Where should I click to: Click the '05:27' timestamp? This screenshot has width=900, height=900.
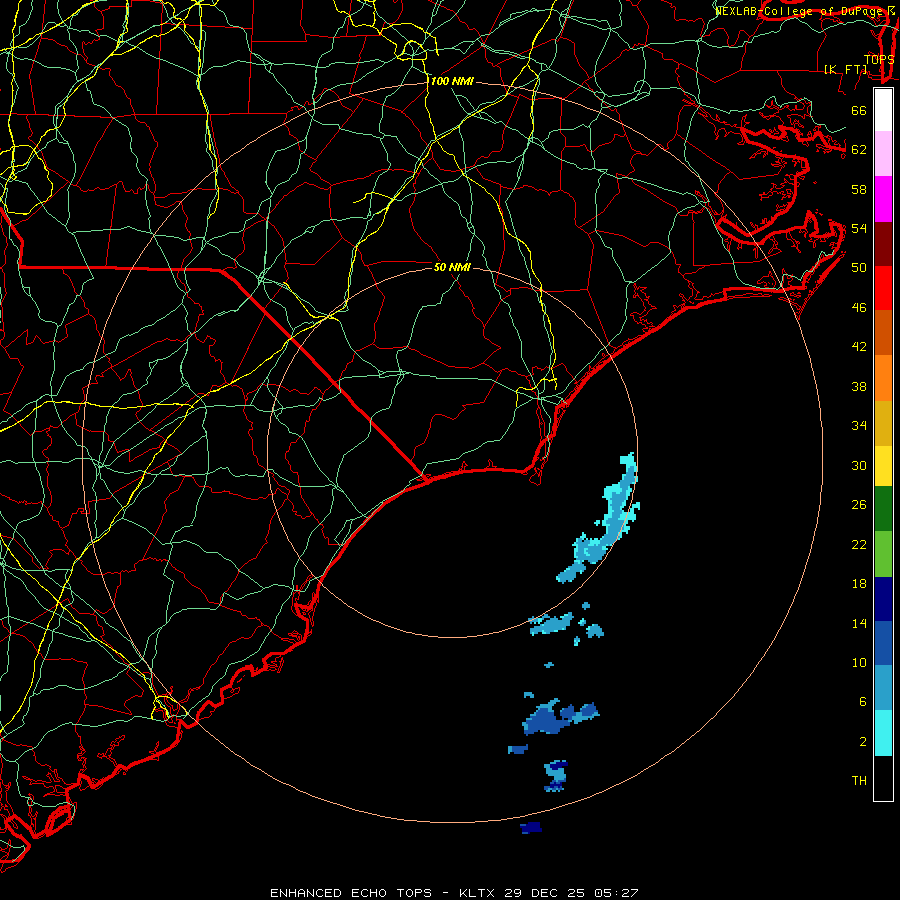coord(615,893)
